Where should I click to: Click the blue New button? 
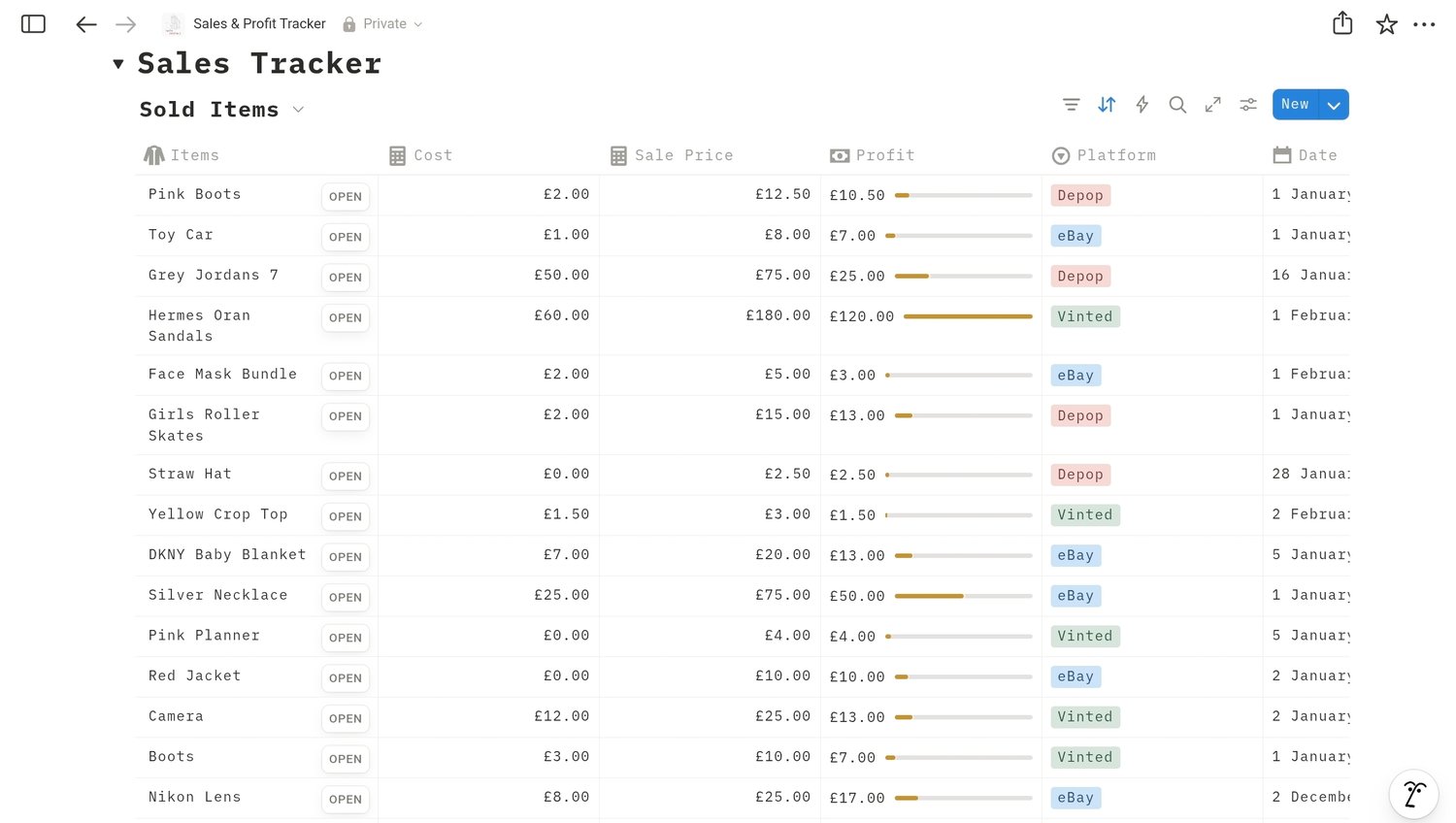click(1295, 105)
